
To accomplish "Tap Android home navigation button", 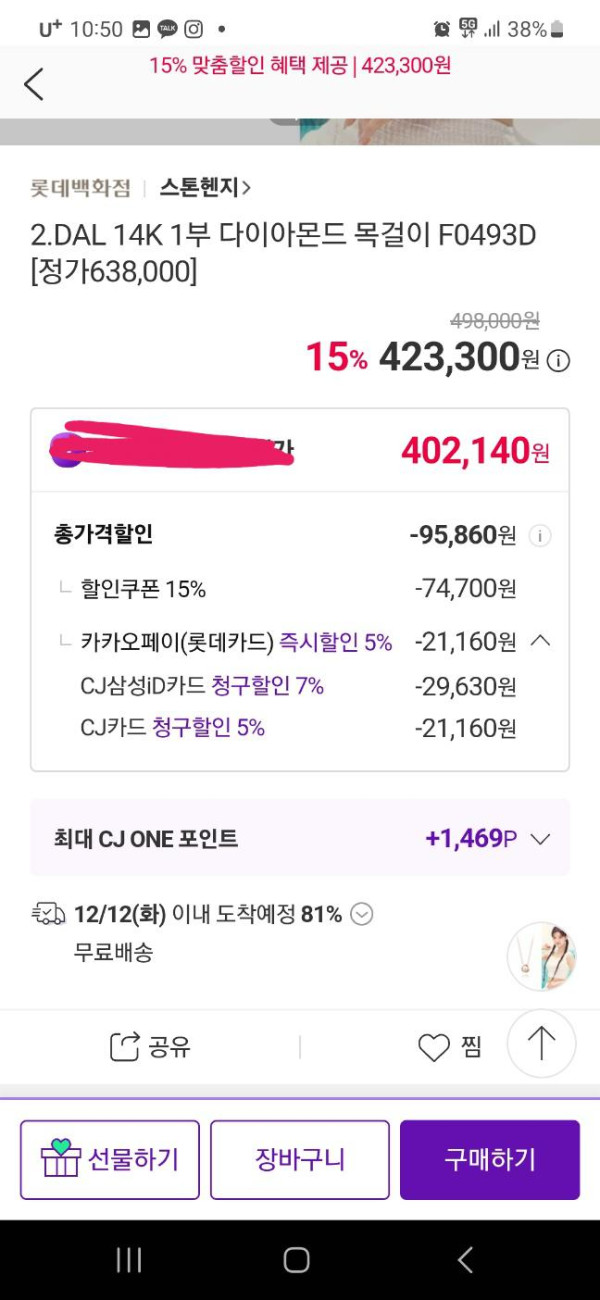I will (296, 1260).
